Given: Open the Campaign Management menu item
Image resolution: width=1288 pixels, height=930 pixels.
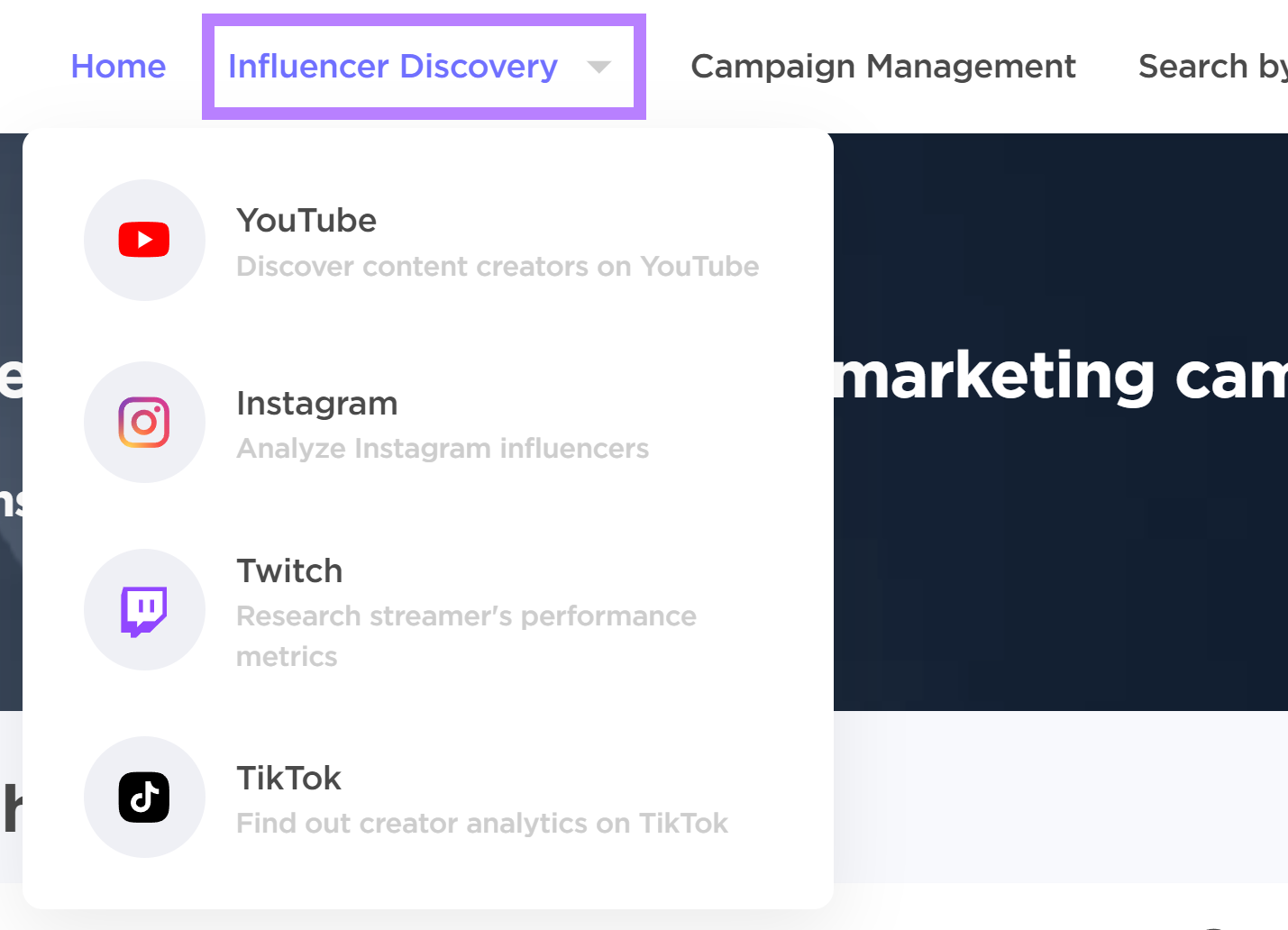Looking at the screenshot, I should tap(882, 66).
